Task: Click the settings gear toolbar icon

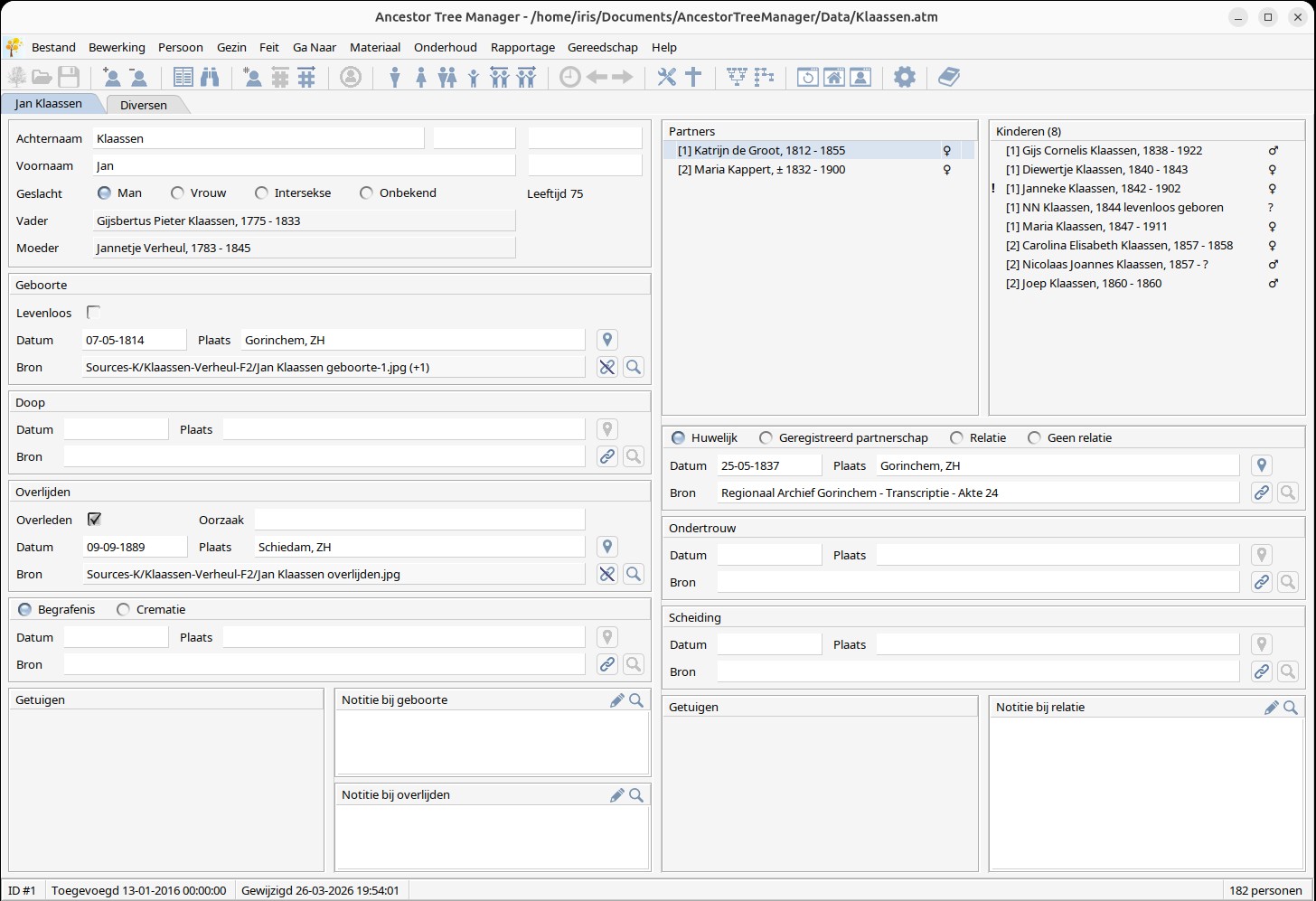Action: (x=904, y=78)
